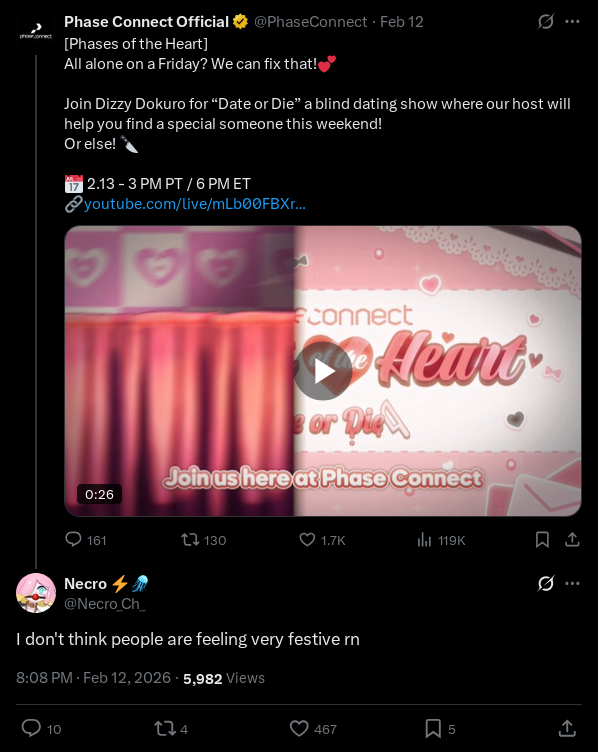Like Necro's post with 467 likes
598x752 pixels.
pos(313,729)
